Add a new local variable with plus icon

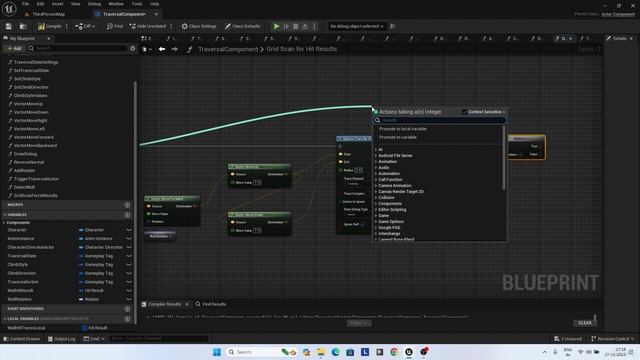127,319
